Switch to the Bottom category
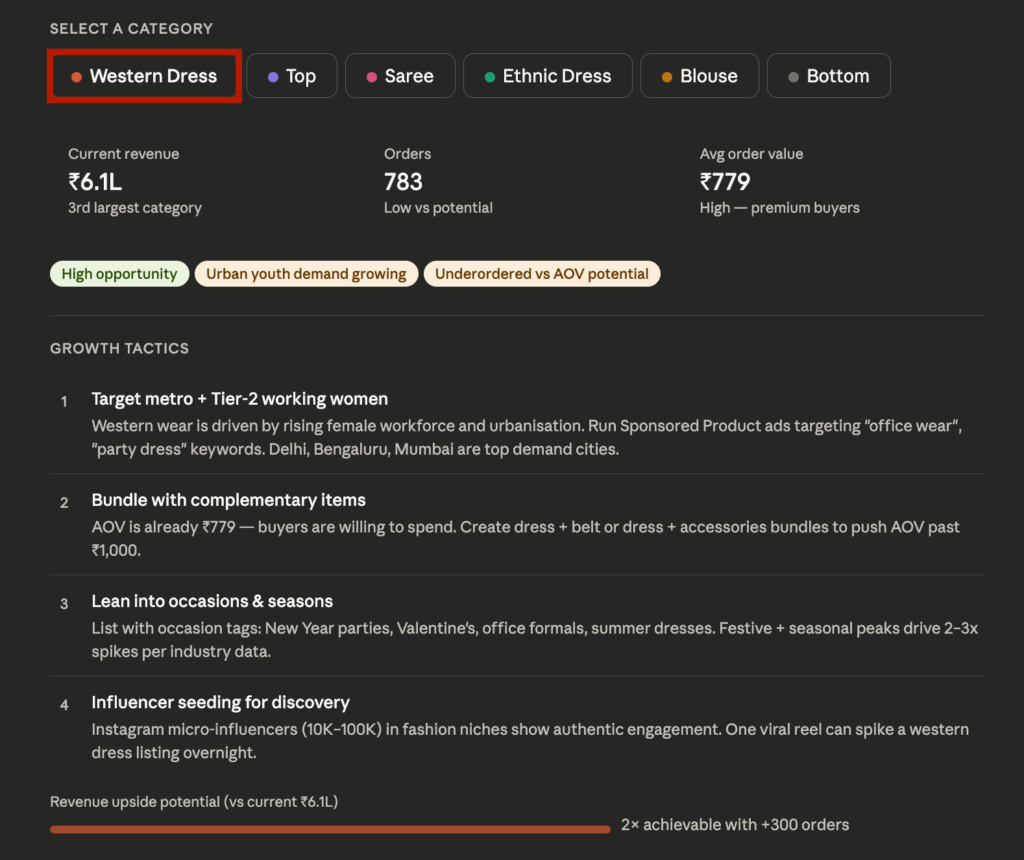The height and width of the screenshot is (860, 1024). [x=828, y=75]
